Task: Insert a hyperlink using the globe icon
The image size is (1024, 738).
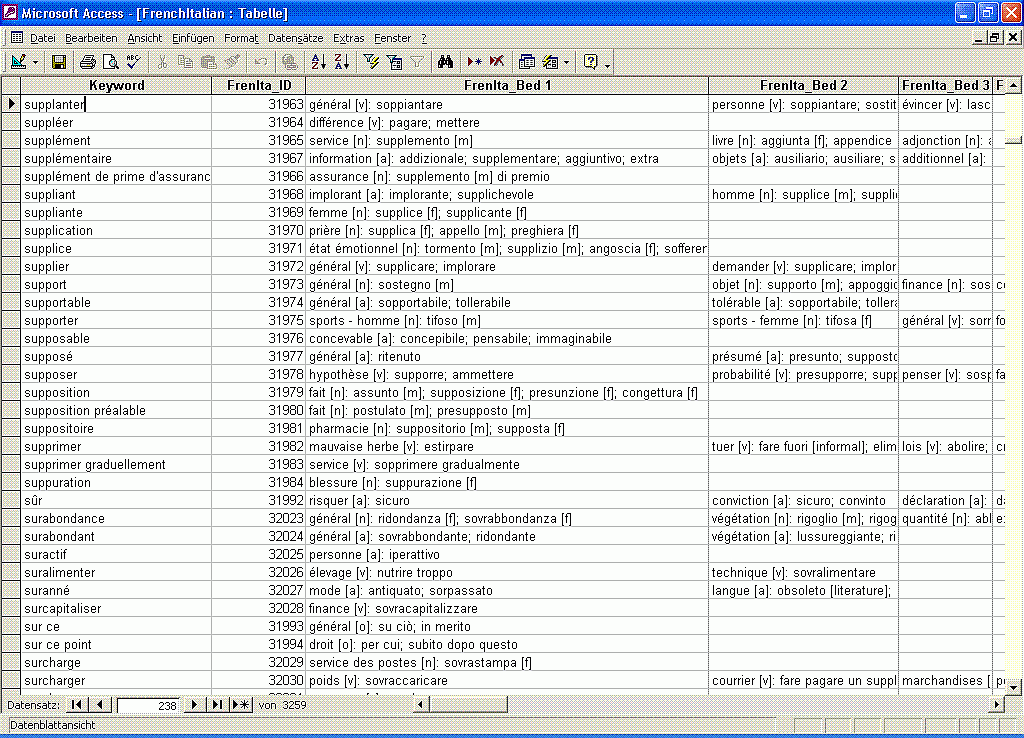Action: tap(289, 62)
